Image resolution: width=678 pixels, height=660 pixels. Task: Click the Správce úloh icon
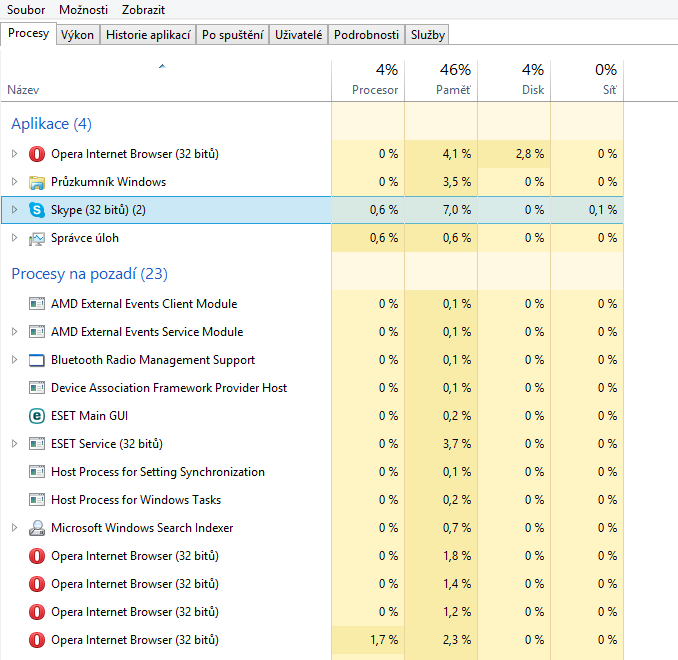tap(37, 238)
